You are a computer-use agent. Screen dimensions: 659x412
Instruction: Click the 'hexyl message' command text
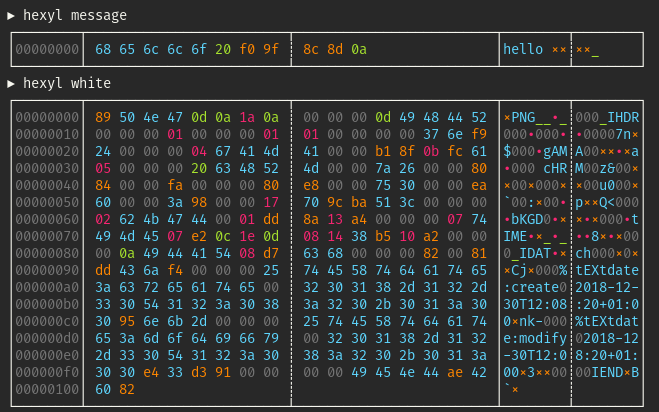[x=75, y=16]
